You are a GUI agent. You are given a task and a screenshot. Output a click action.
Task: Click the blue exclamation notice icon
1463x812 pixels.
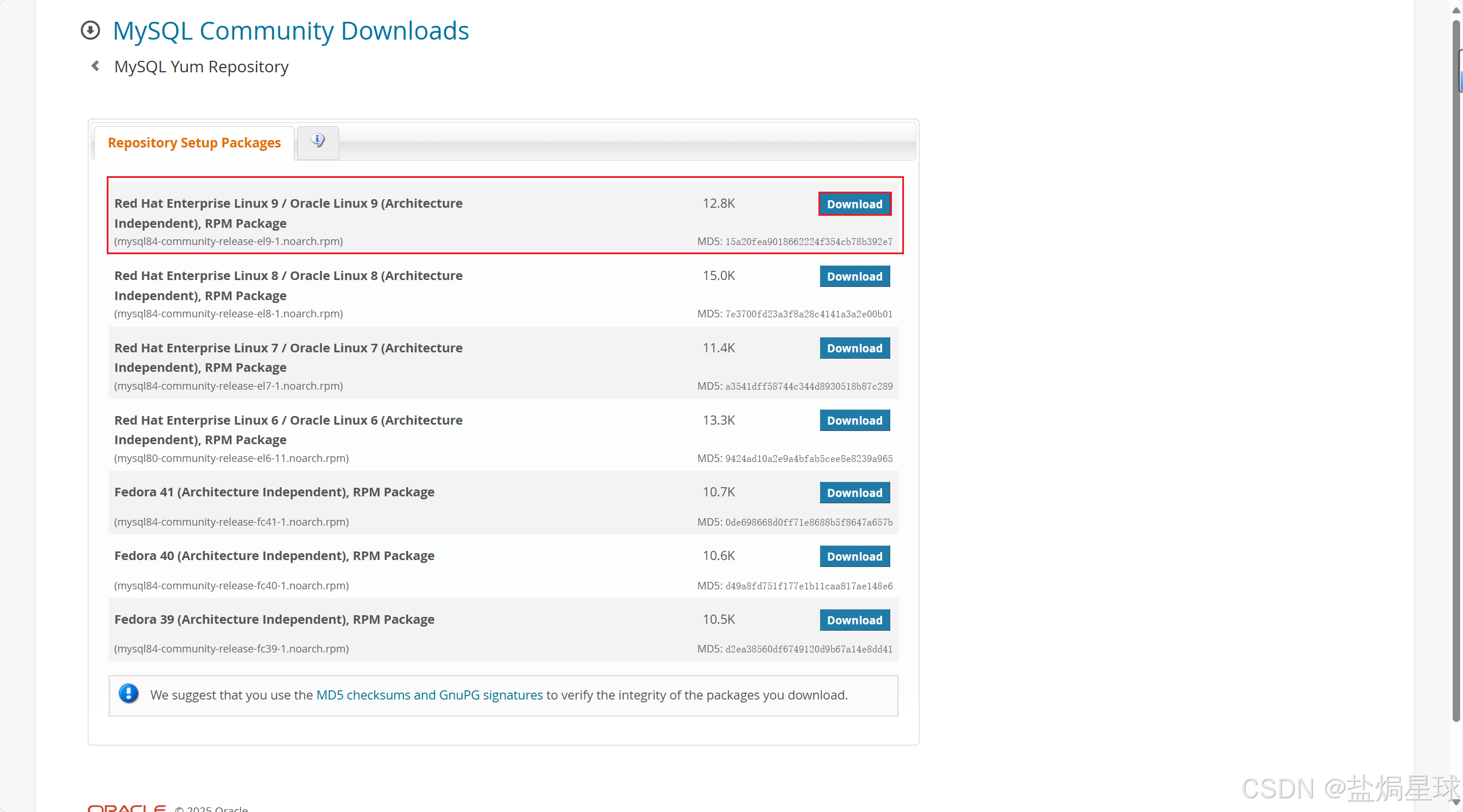[x=129, y=693]
